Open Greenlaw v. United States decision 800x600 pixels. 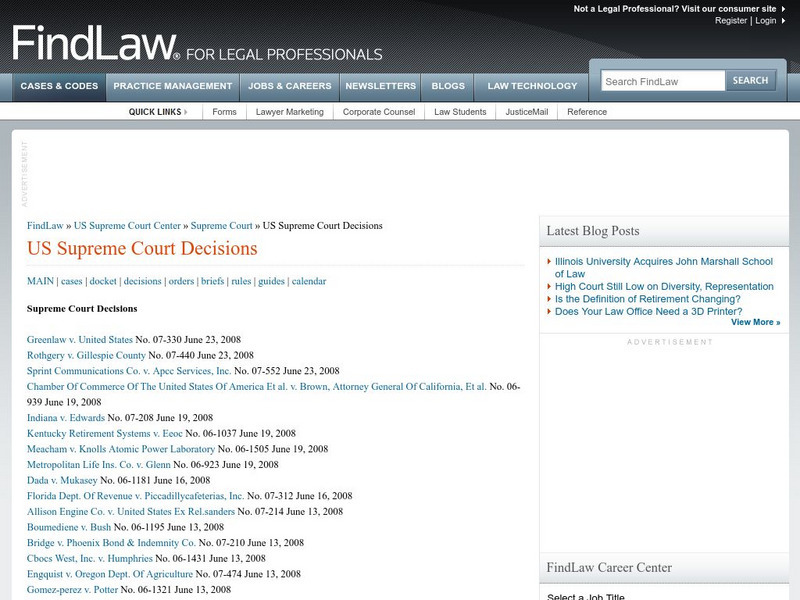(80, 340)
